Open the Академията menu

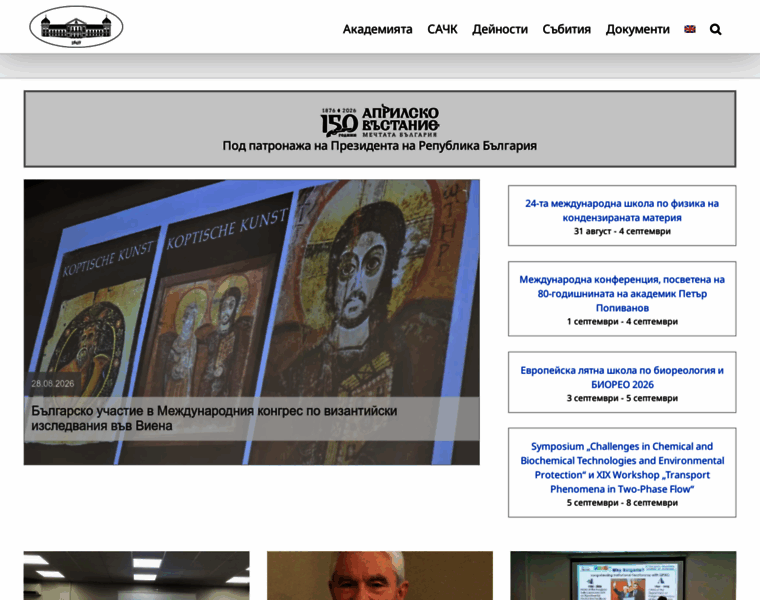click(x=378, y=30)
